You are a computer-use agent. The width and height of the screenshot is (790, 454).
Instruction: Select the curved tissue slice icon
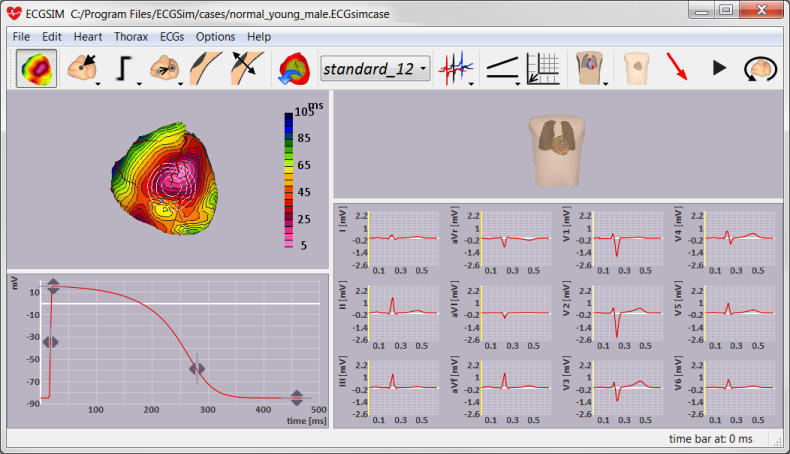206,68
